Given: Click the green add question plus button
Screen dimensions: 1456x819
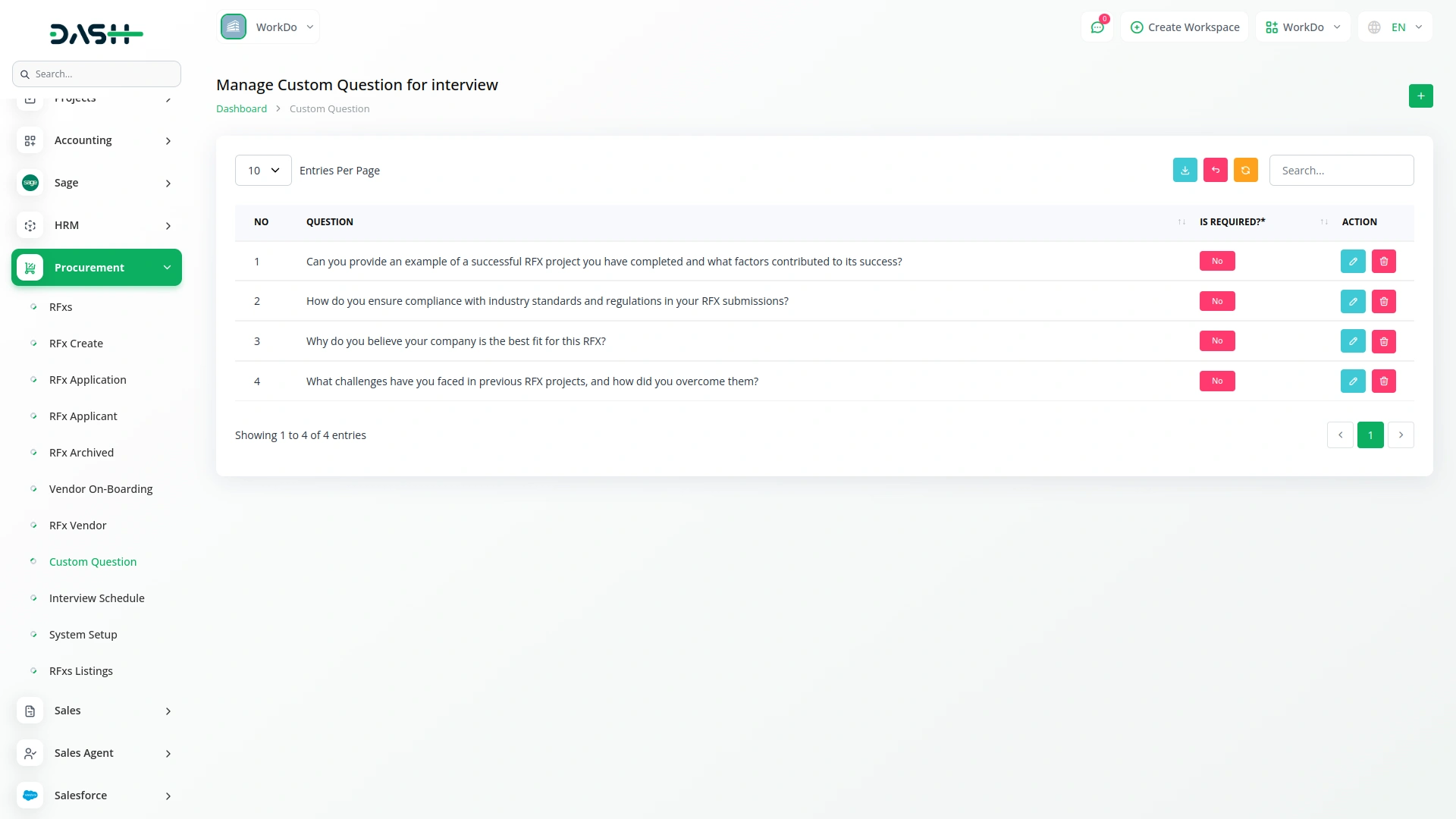Looking at the screenshot, I should pos(1420,96).
